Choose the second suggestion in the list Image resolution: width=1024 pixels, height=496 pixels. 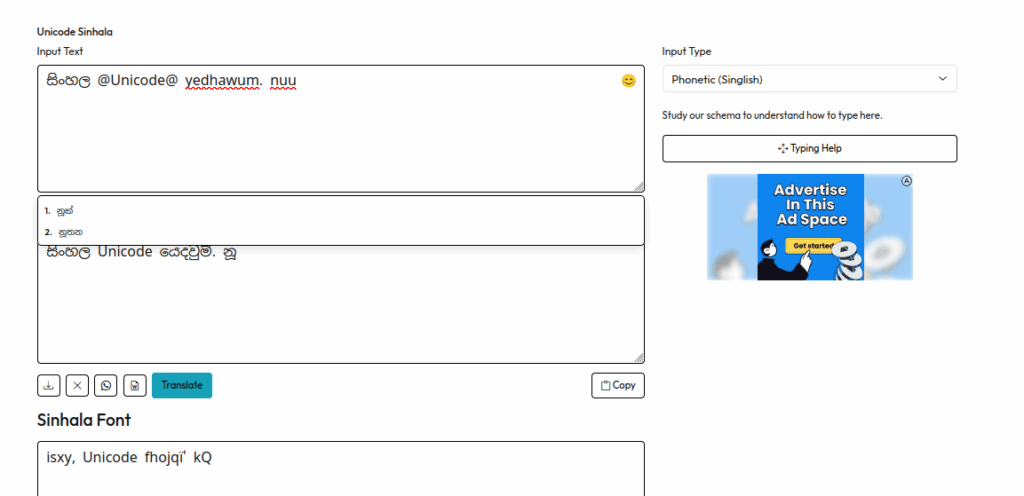(x=341, y=232)
